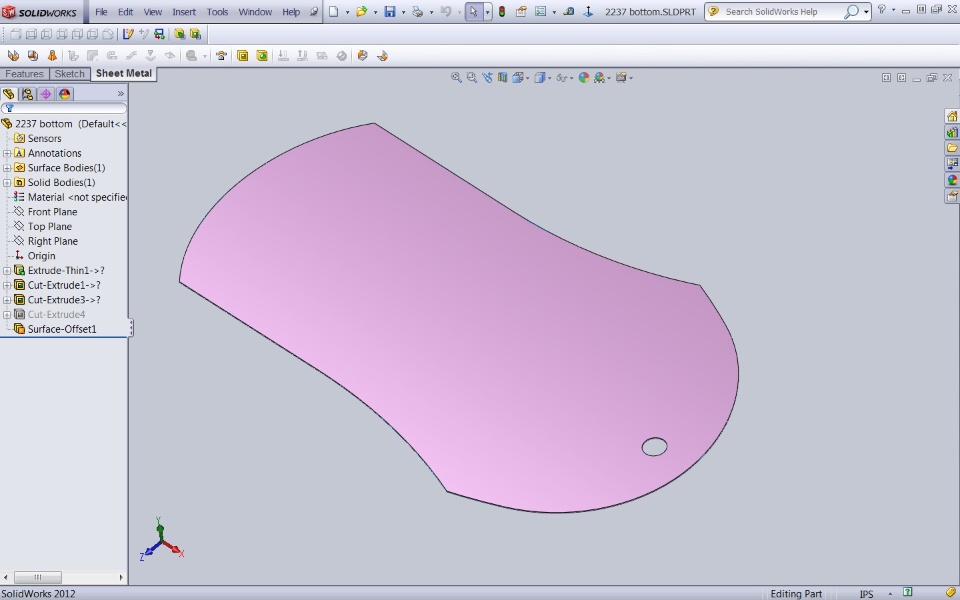The width and height of the screenshot is (960, 600).
Task: Open SolidWorks Resources home icon in task pane
Action: [952, 116]
